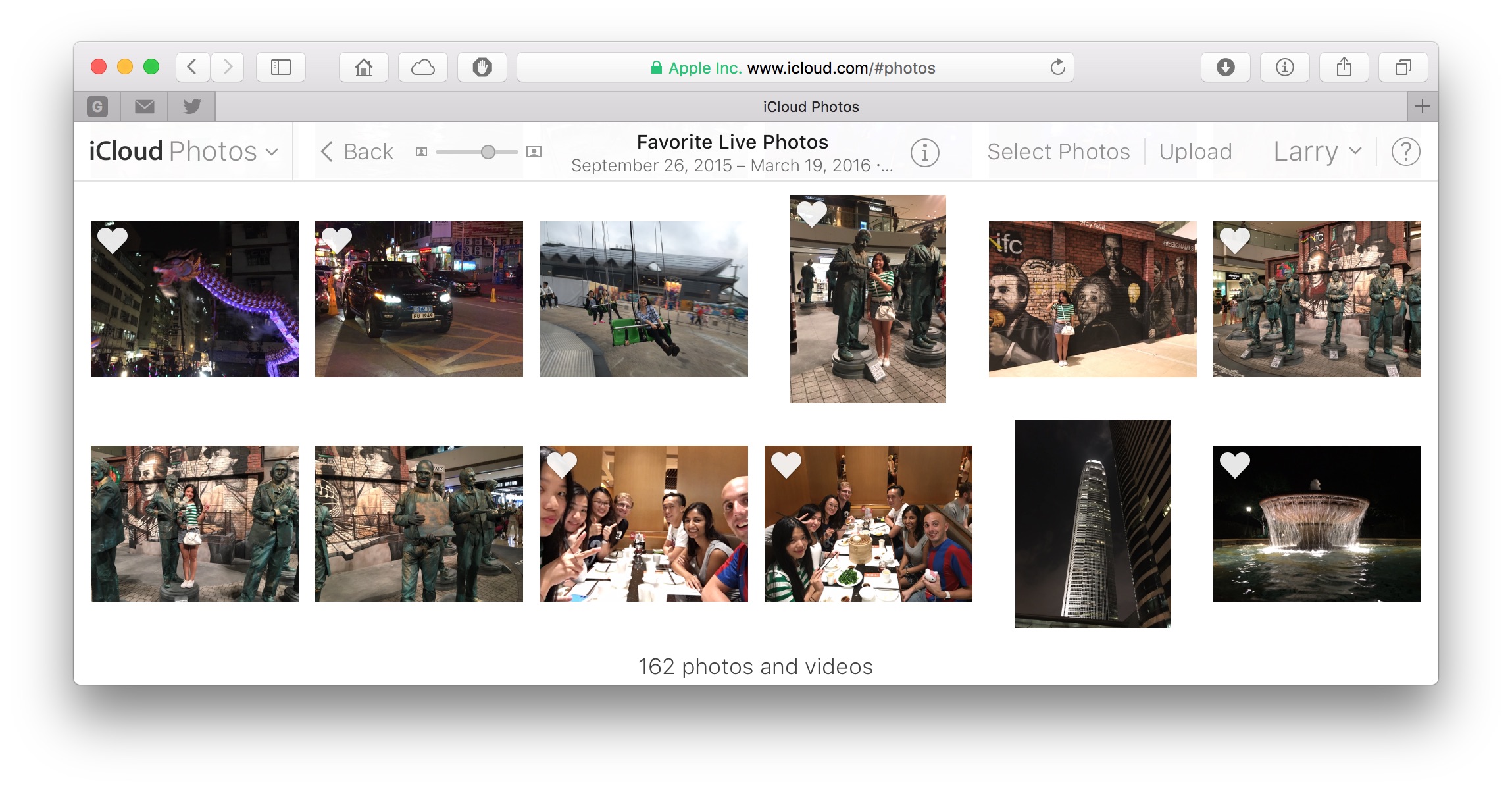
Task: Open the Larry account dropdown
Action: click(1316, 151)
